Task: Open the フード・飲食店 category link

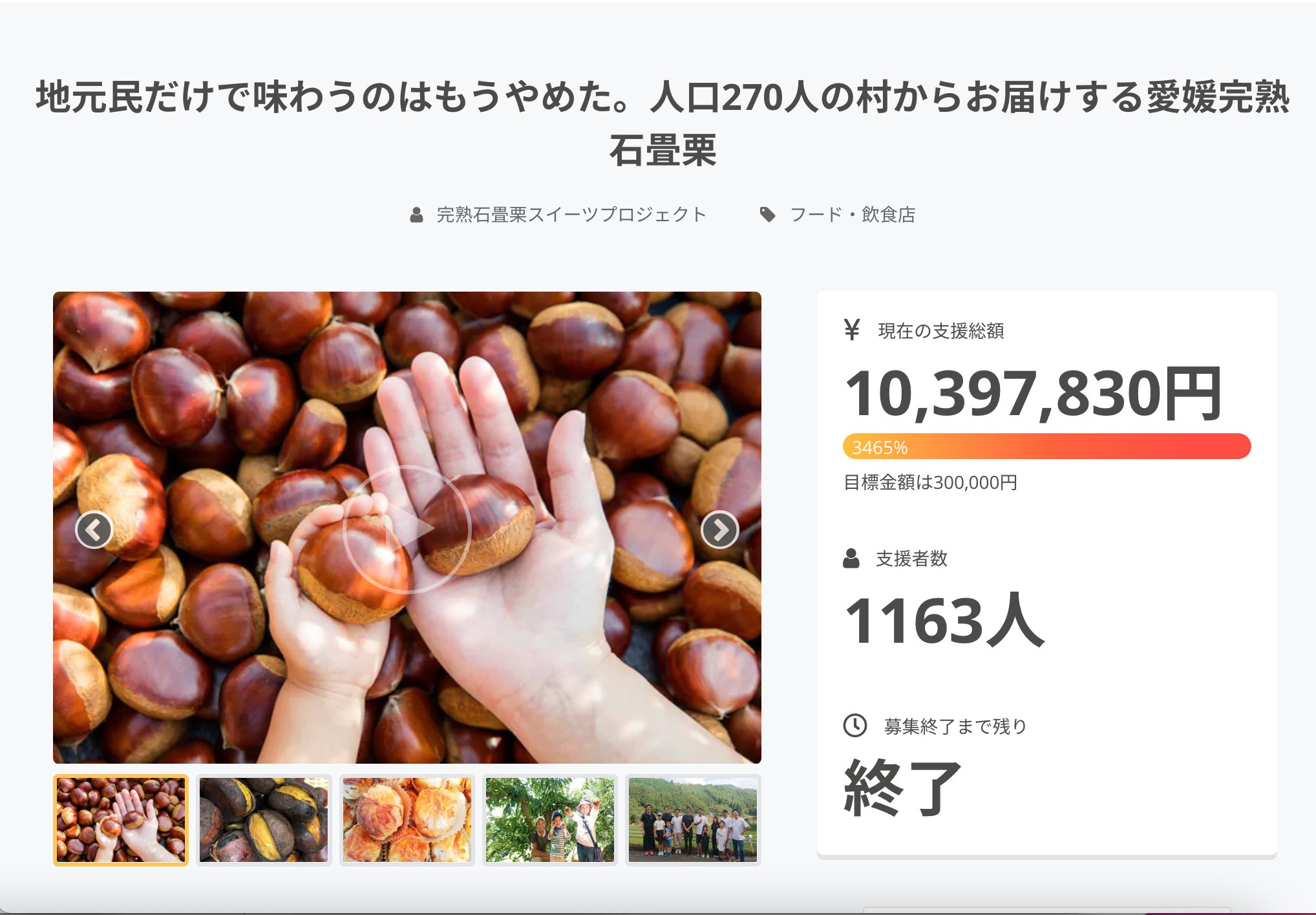Action: pyautogui.click(x=853, y=215)
